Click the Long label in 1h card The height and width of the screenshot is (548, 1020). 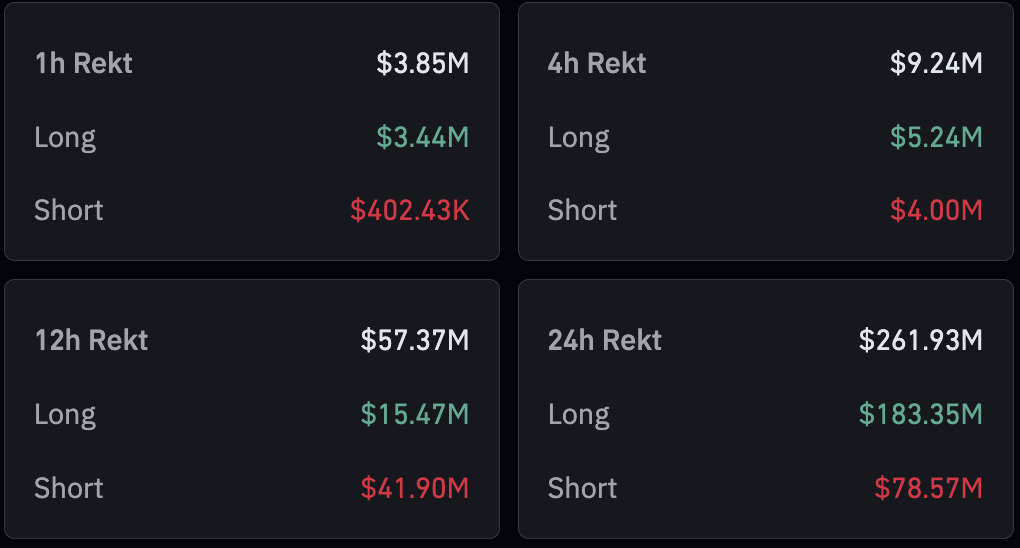point(65,137)
